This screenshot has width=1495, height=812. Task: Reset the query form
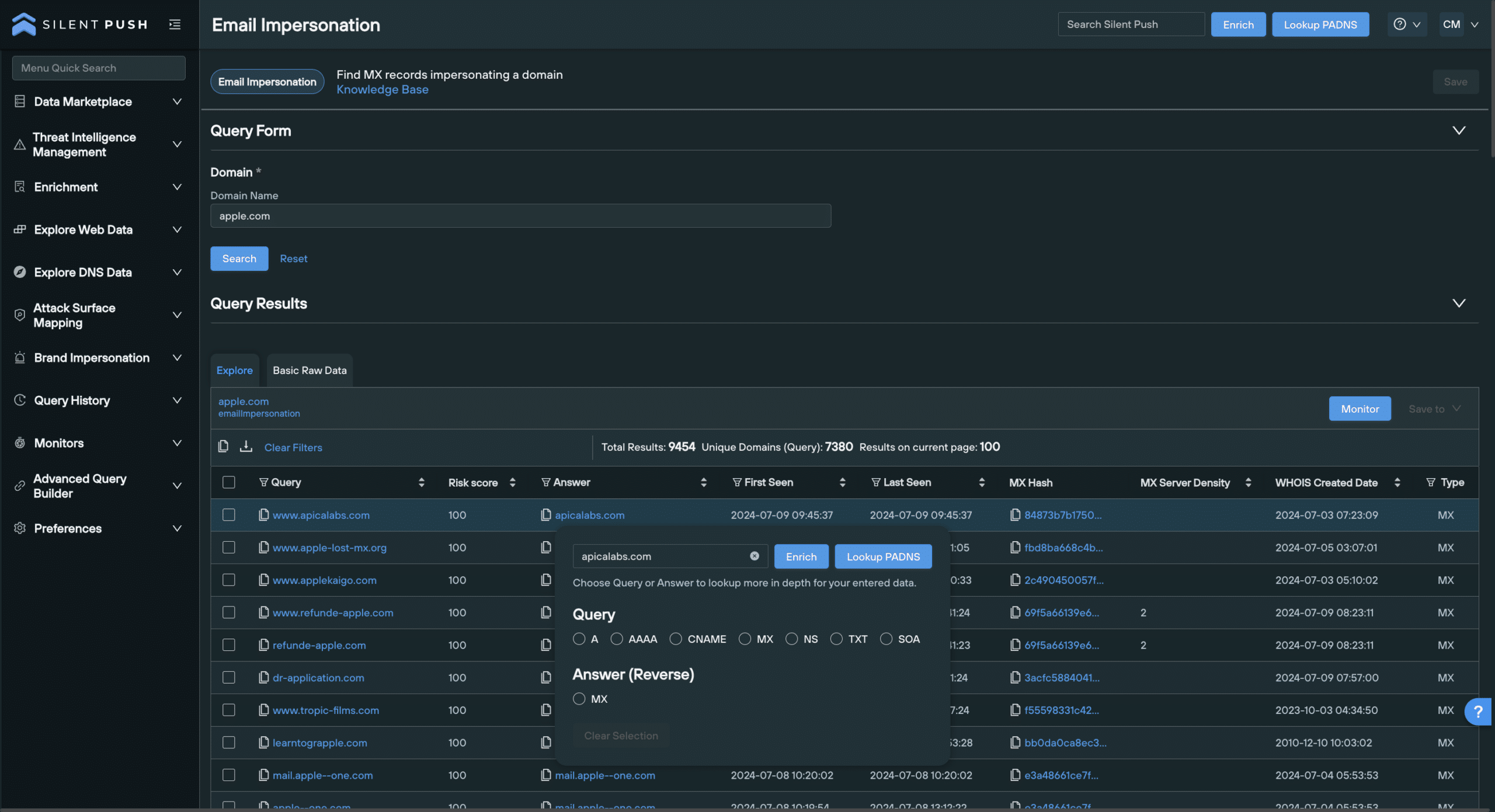click(293, 259)
